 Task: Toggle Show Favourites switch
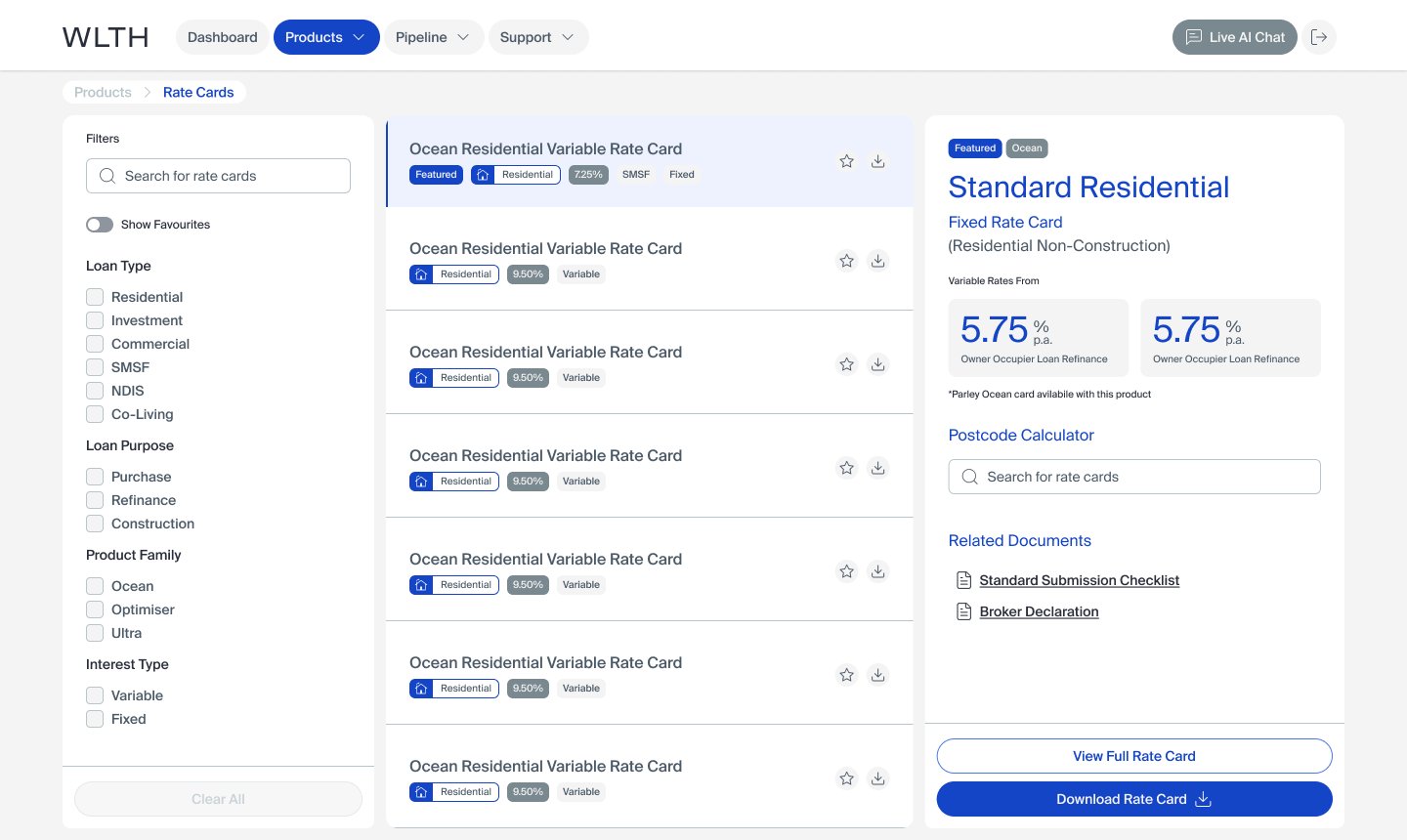pos(100,225)
